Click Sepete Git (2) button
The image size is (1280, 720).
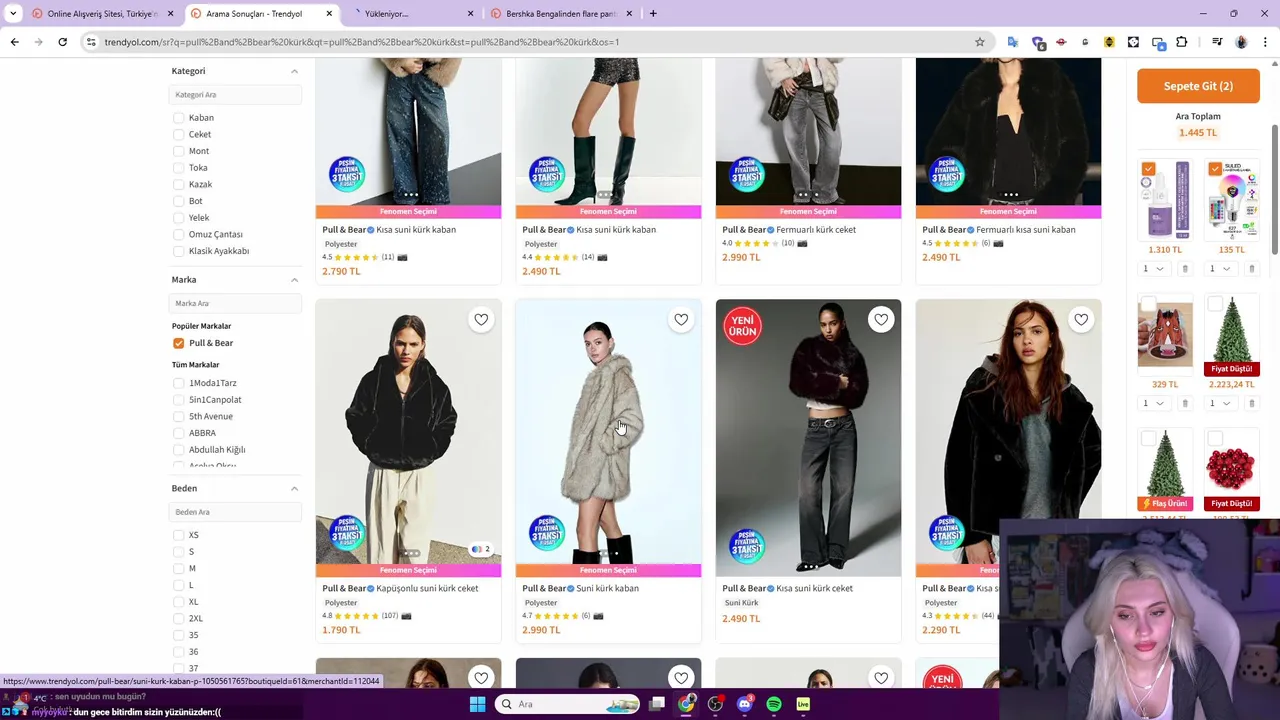(1198, 86)
